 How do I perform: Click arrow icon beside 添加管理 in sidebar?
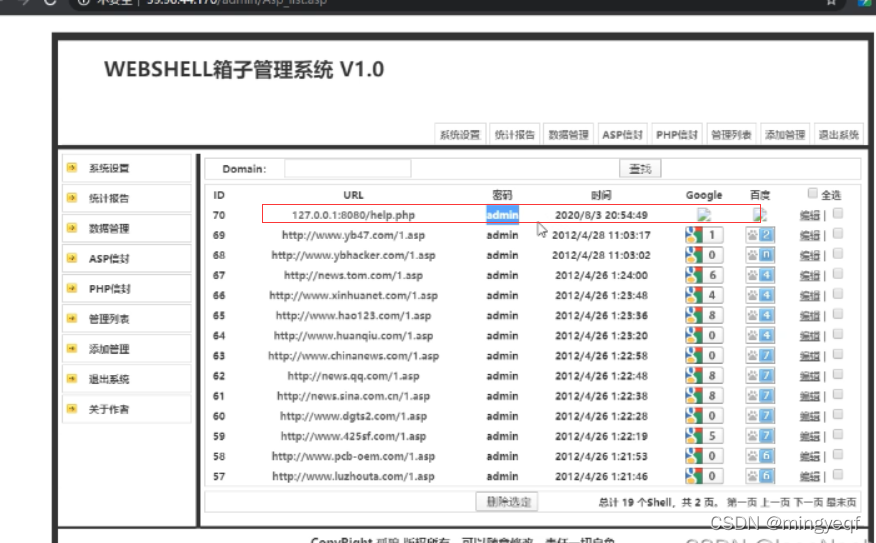pyautogui.click(x=72, y=349)
